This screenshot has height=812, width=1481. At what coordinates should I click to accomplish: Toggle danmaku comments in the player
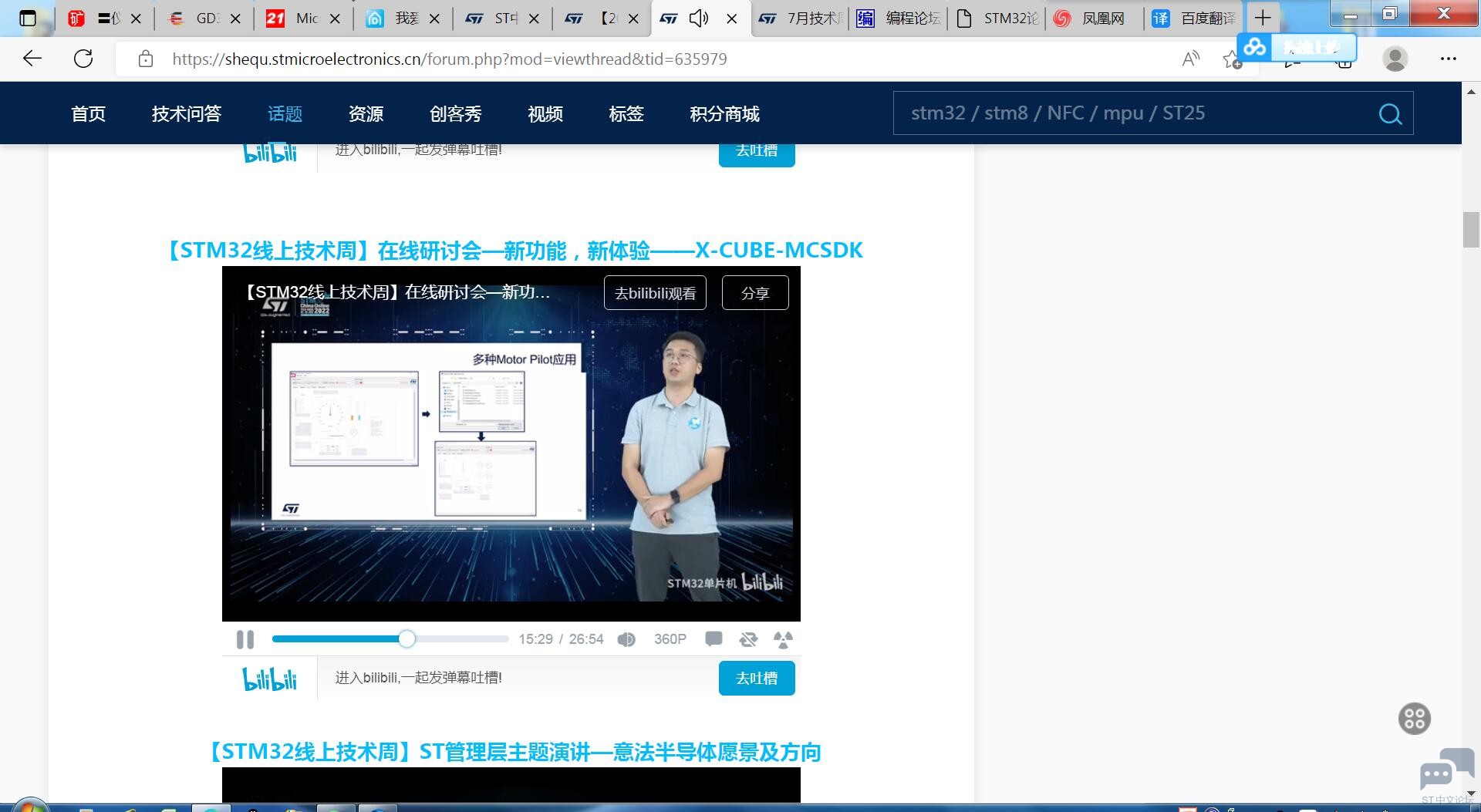(x=714, y=639)
